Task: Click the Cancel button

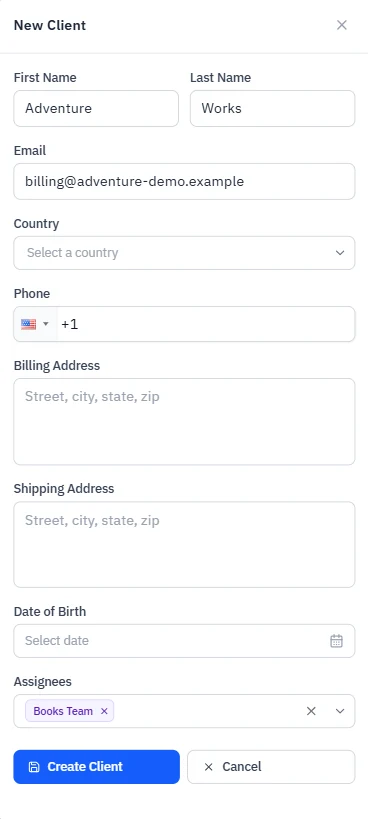Action: point(271,767)
